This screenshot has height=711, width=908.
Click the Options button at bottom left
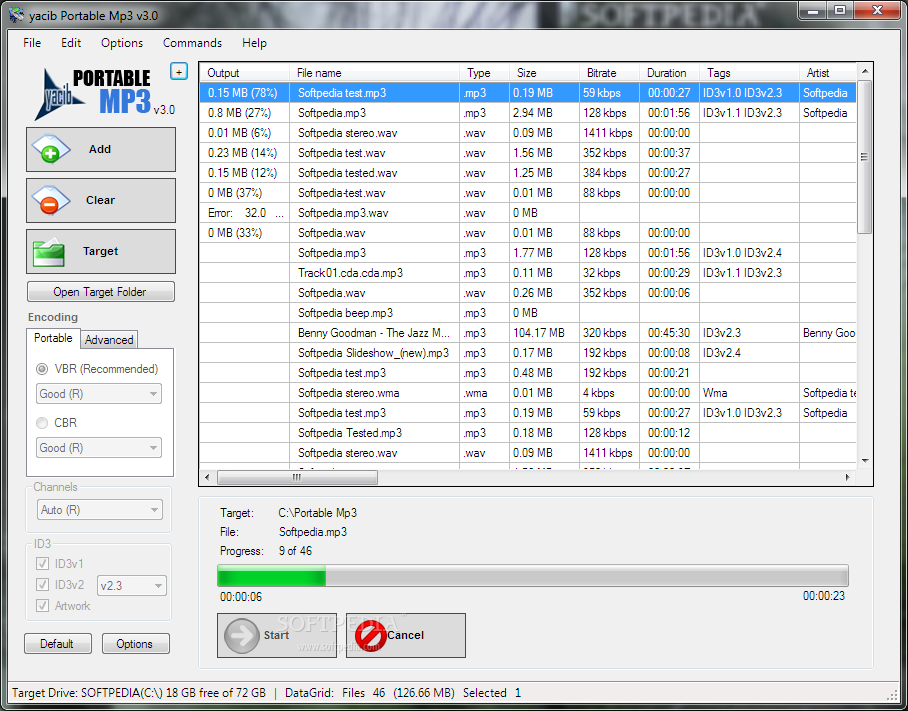[x=135, y=644]
